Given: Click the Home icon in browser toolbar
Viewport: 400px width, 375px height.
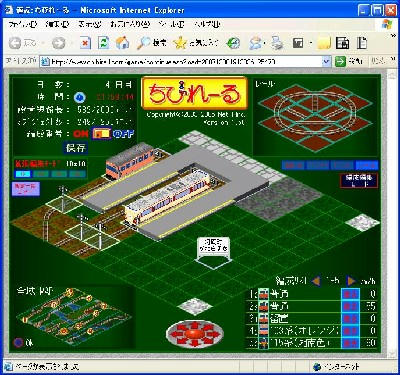Looking at the screenshot, I should coord(122,43).
